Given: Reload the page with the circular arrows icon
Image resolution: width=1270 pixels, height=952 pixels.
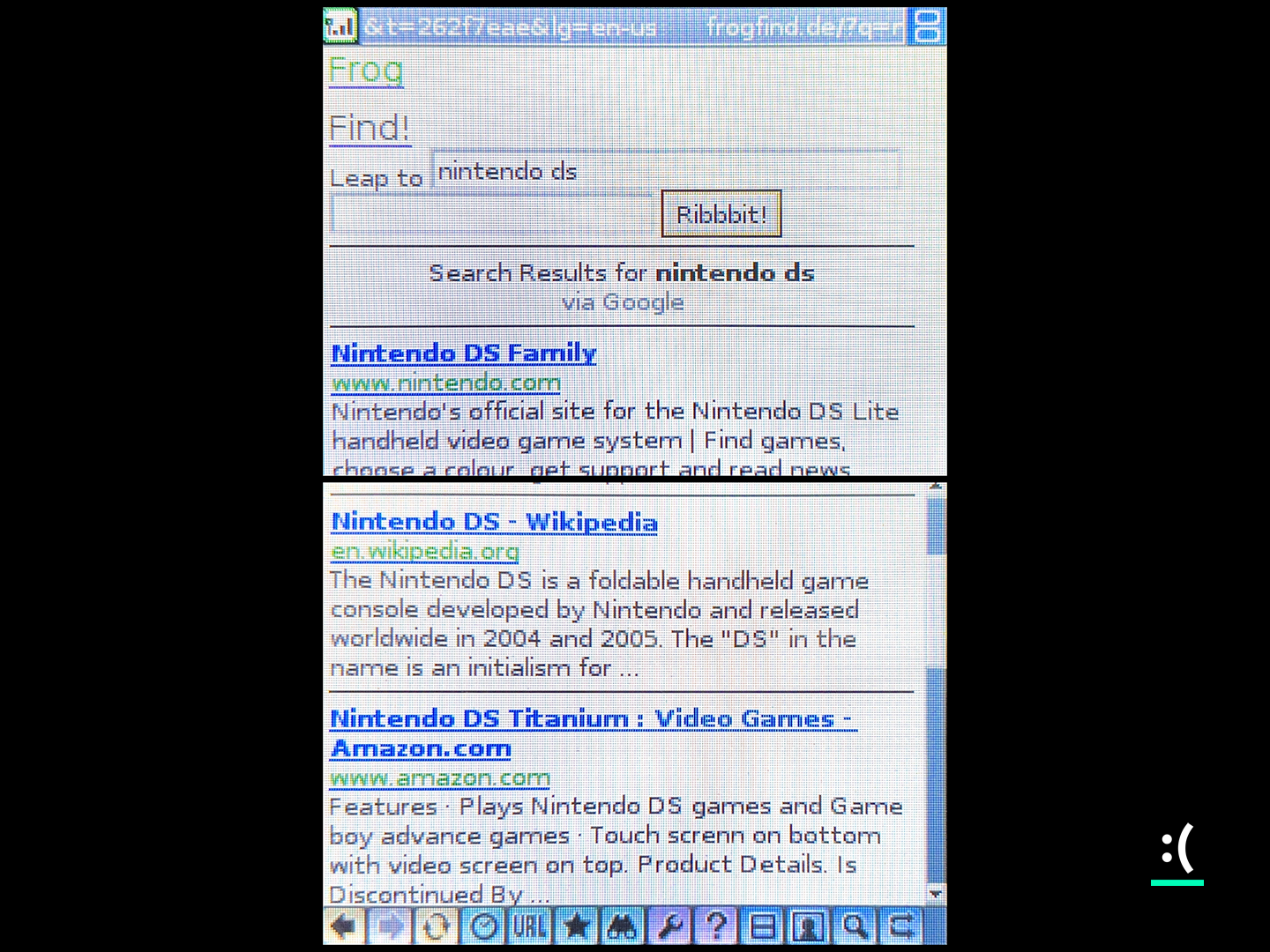Looking at the screenshot, I should point(437,926).
